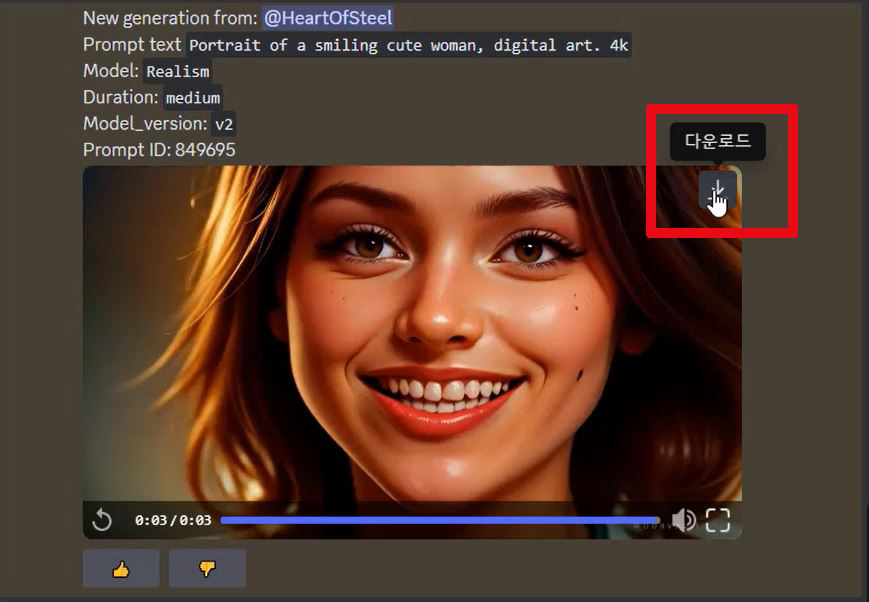Click the 'v2' model version value
This screenshot has width=869, height=602.
click(223, 124)
